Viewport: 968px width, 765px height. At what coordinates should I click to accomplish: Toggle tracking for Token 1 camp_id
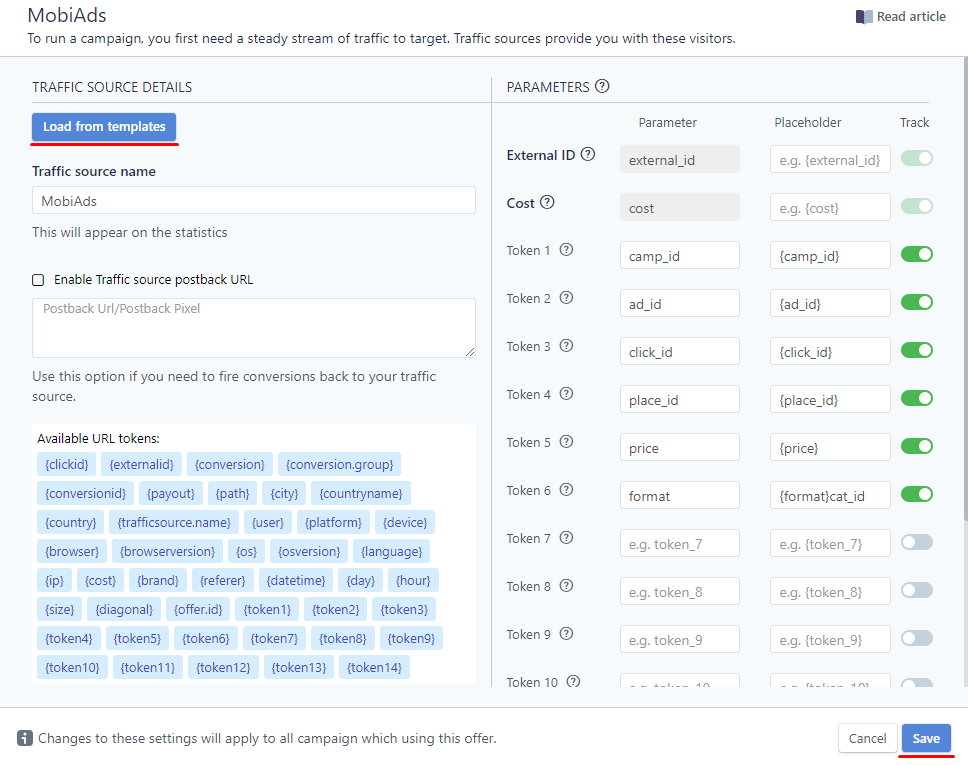point(917,254)
